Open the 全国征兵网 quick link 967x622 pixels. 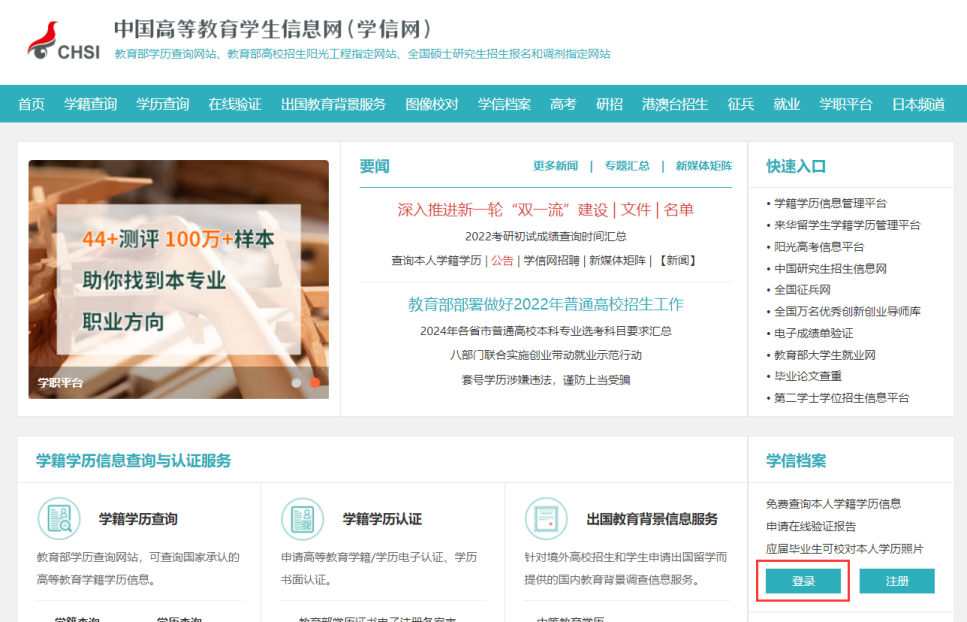(802, 290)
